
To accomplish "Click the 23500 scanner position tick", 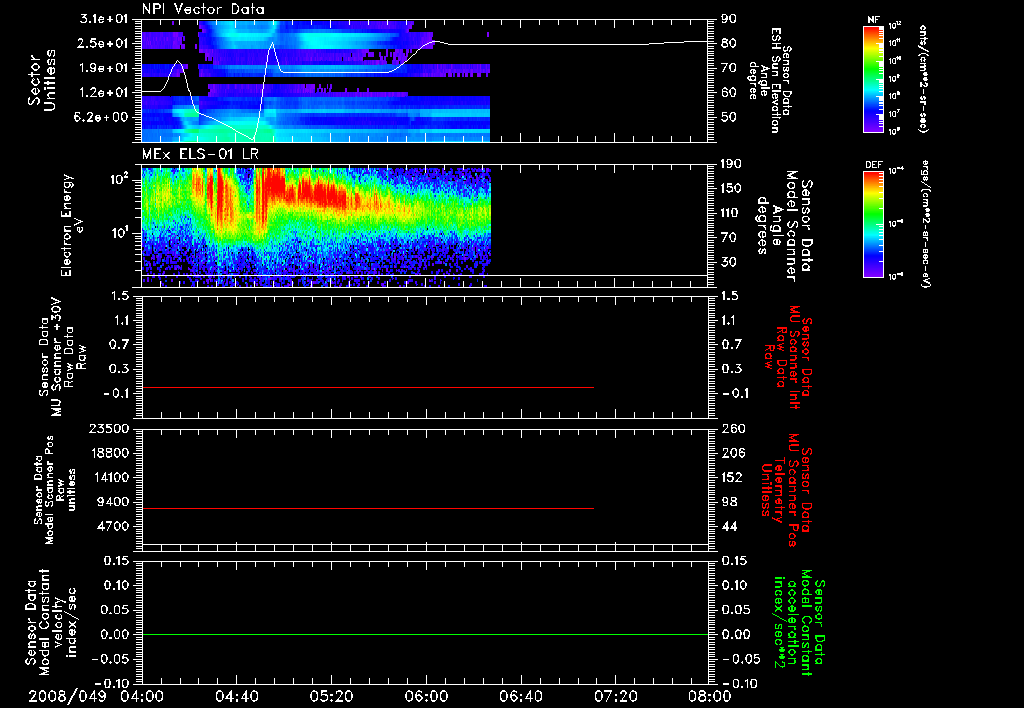I will [x=109, y=428].
